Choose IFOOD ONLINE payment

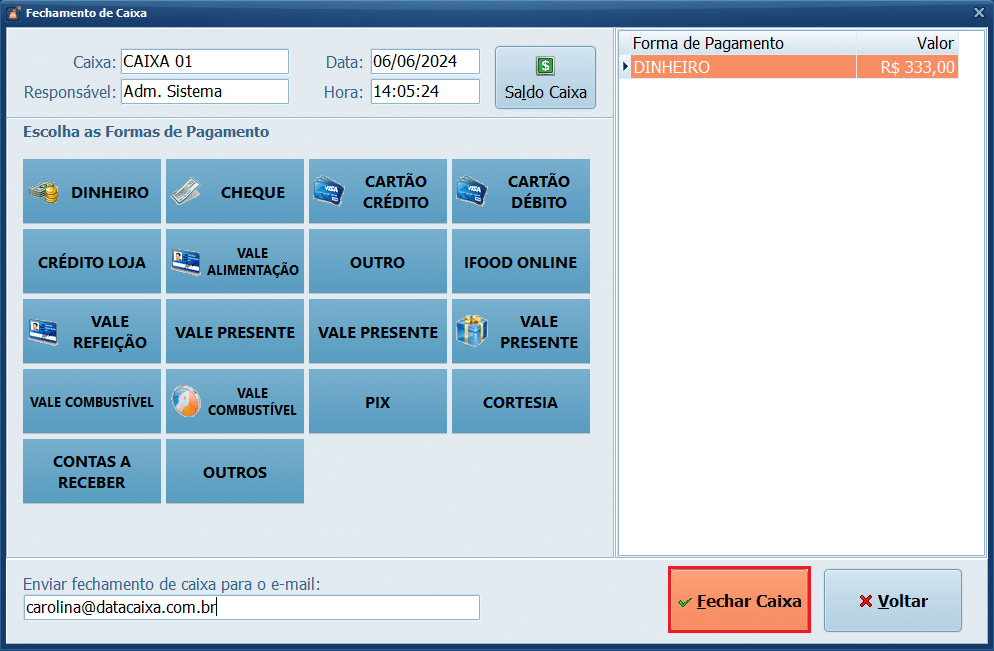point(520,261)
